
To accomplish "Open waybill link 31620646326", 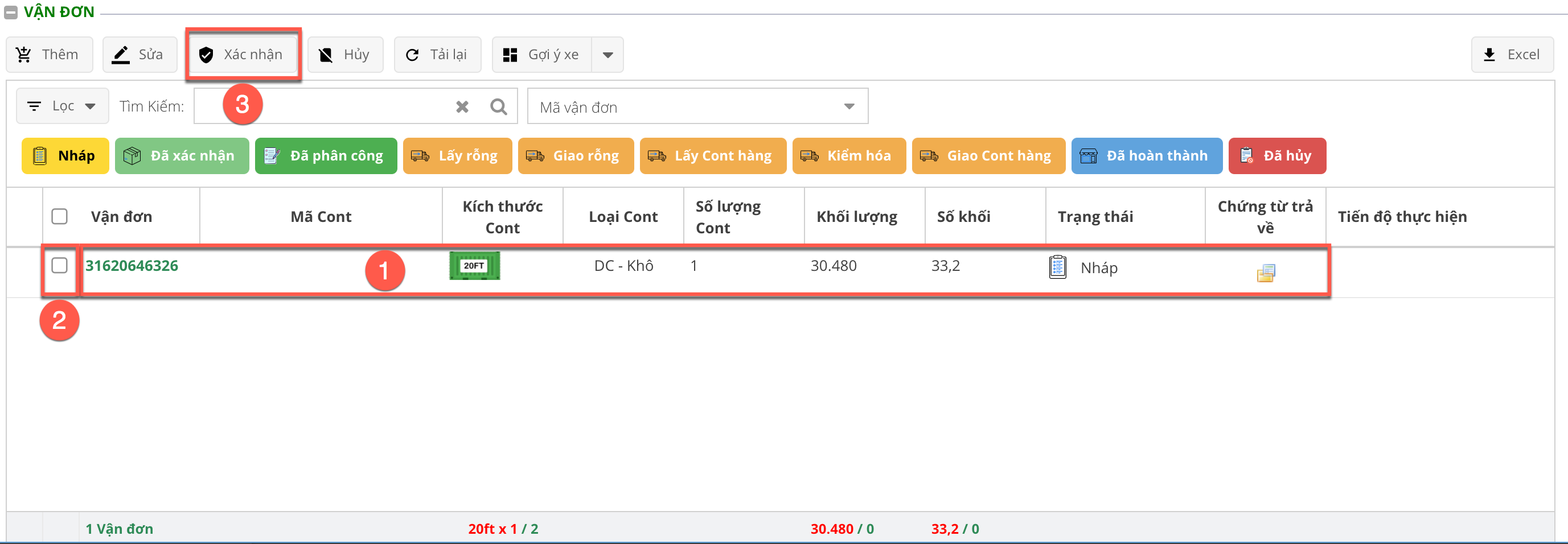I will point(132,266).
